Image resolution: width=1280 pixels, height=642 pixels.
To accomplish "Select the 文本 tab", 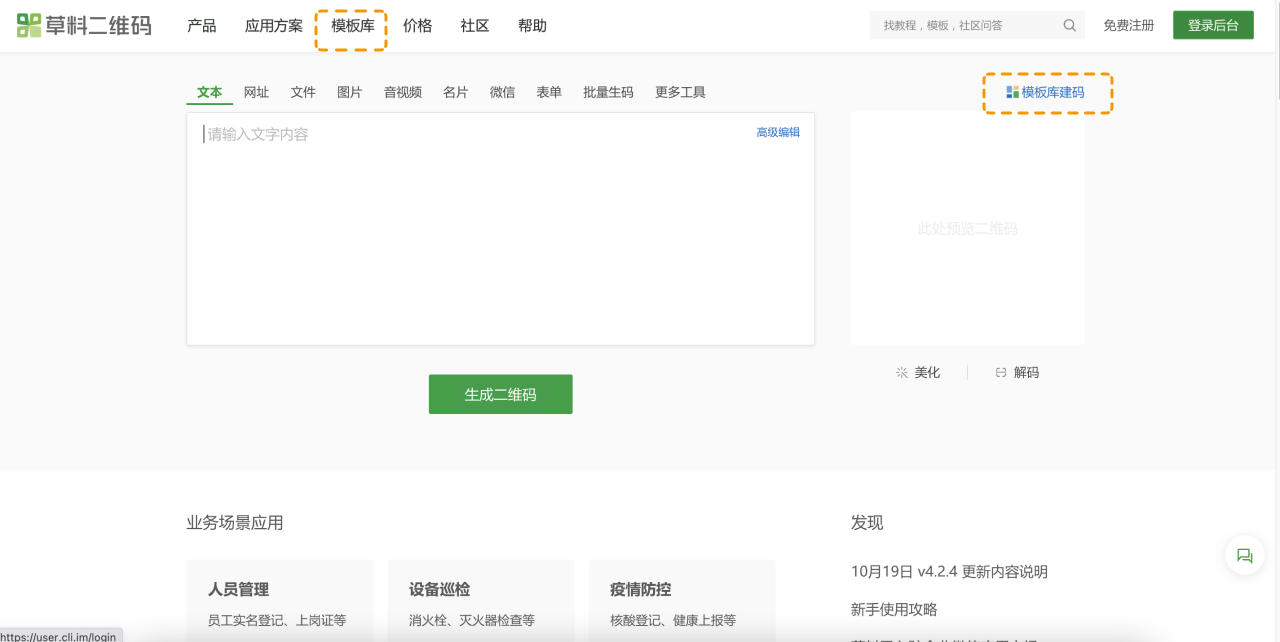I will (210, 92).
